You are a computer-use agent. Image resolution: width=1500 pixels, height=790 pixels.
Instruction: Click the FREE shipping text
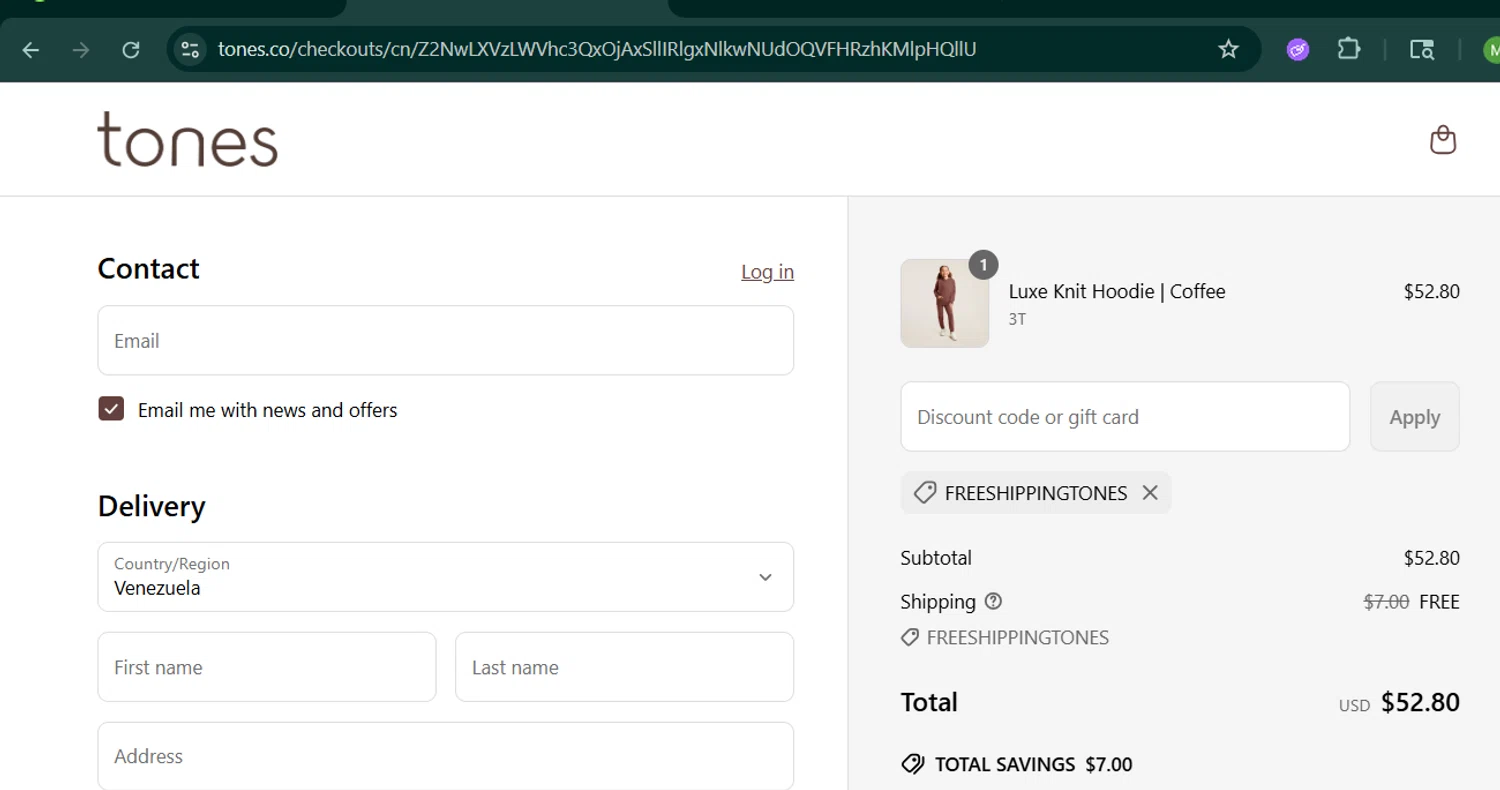click(1439, 602)
